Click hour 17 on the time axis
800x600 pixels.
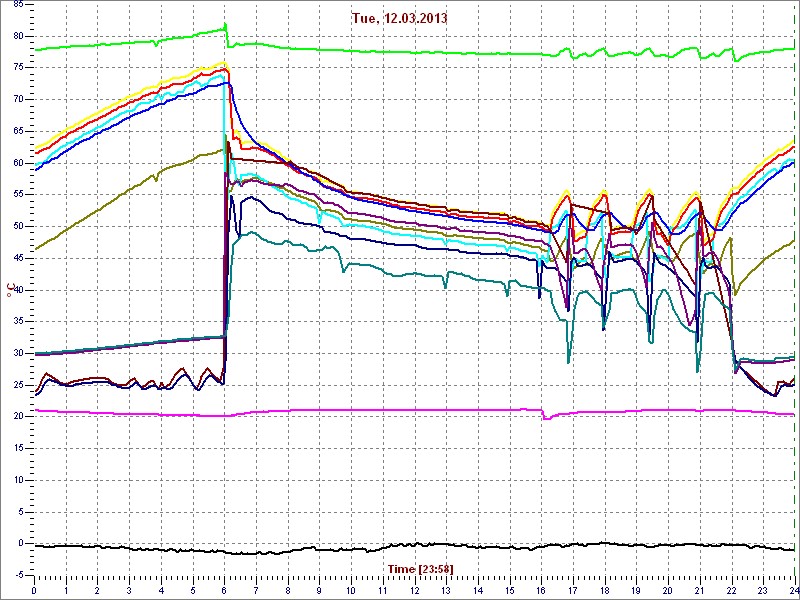[x=572, y=590]
